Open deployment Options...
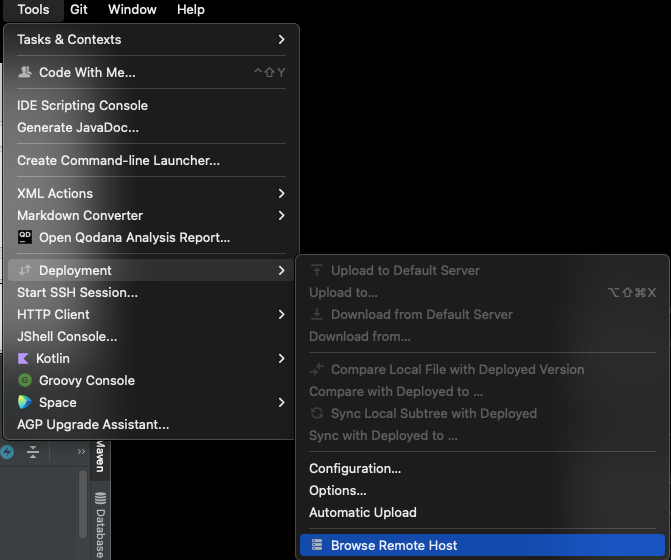The width and height of the screenshot is (671, 560). click(482, 490)
